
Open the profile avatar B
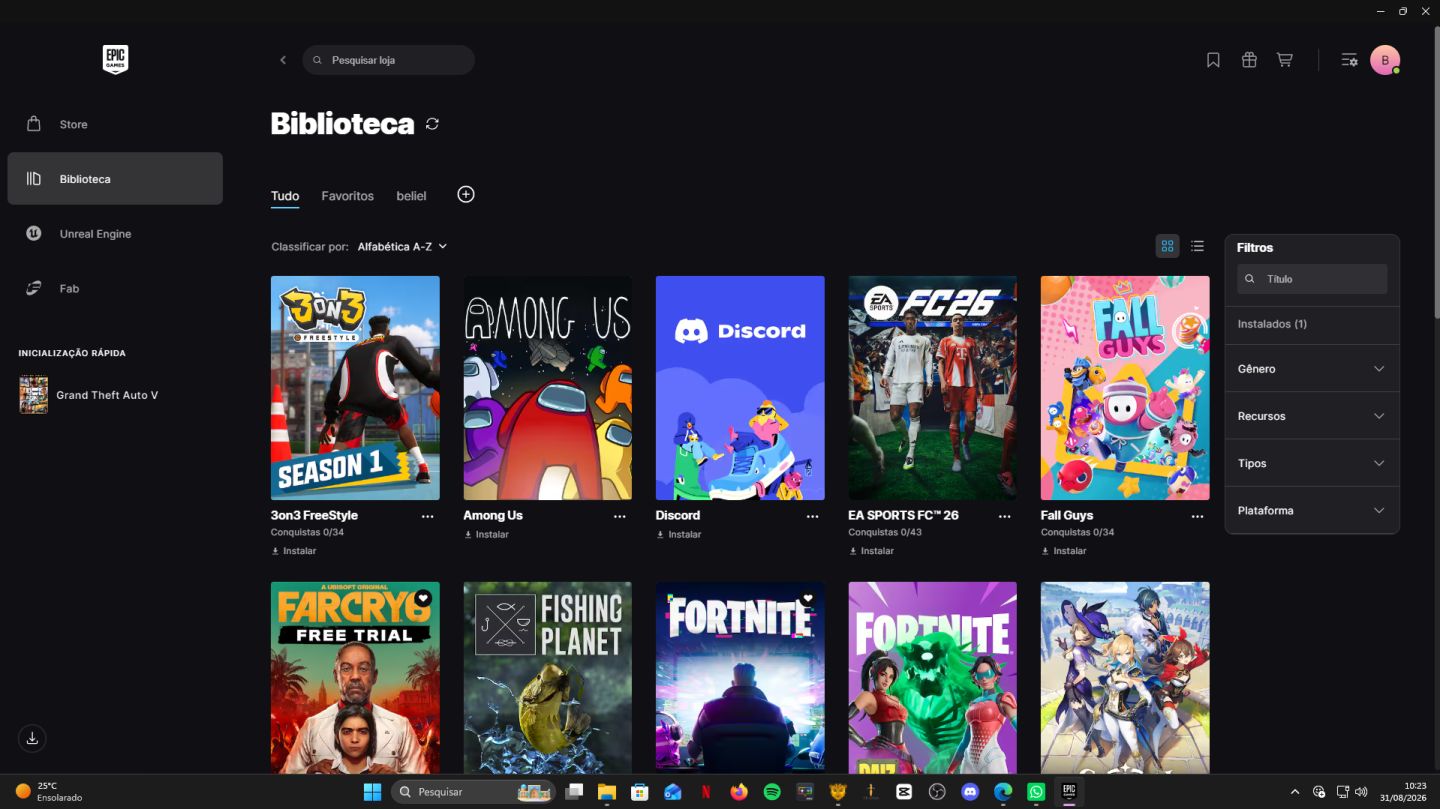[1385, 60]
